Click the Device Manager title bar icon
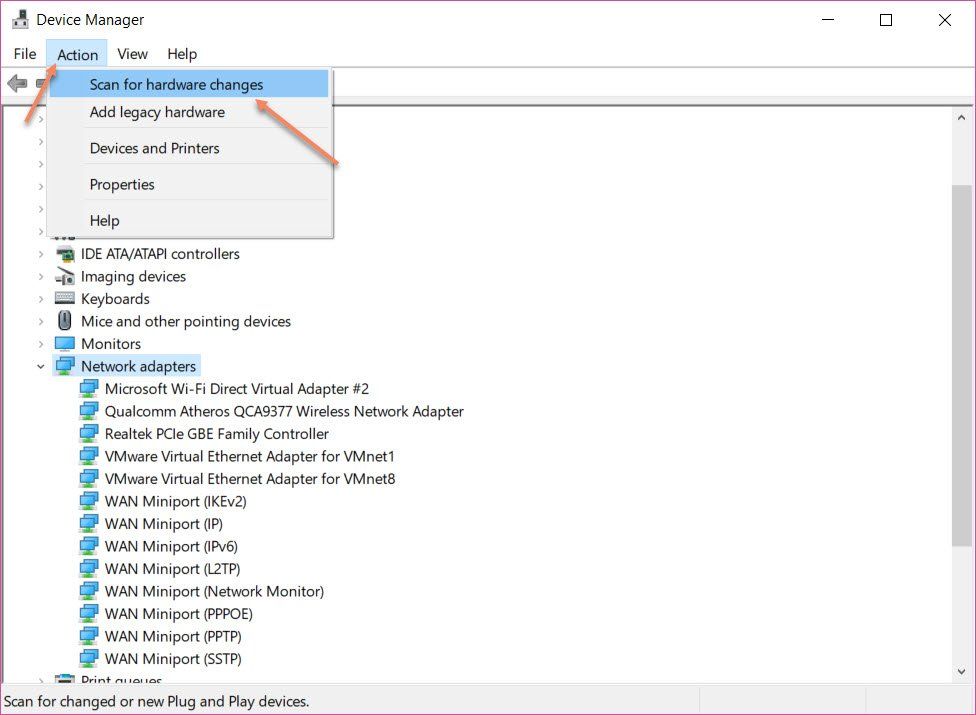This screenshot has width=976, height=715. (x=20, y=20)
